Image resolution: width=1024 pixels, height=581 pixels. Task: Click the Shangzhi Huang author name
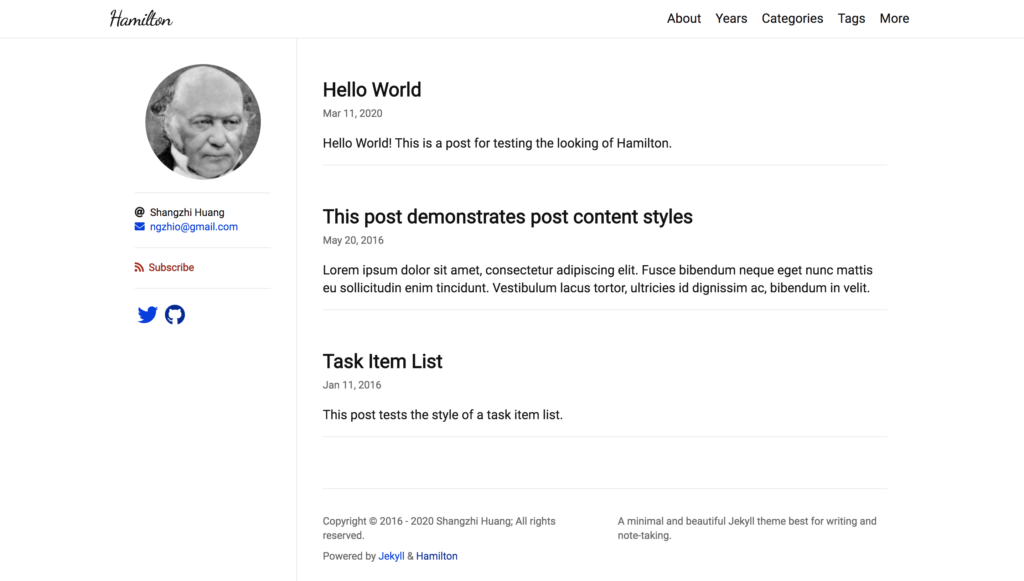[187, 212]
